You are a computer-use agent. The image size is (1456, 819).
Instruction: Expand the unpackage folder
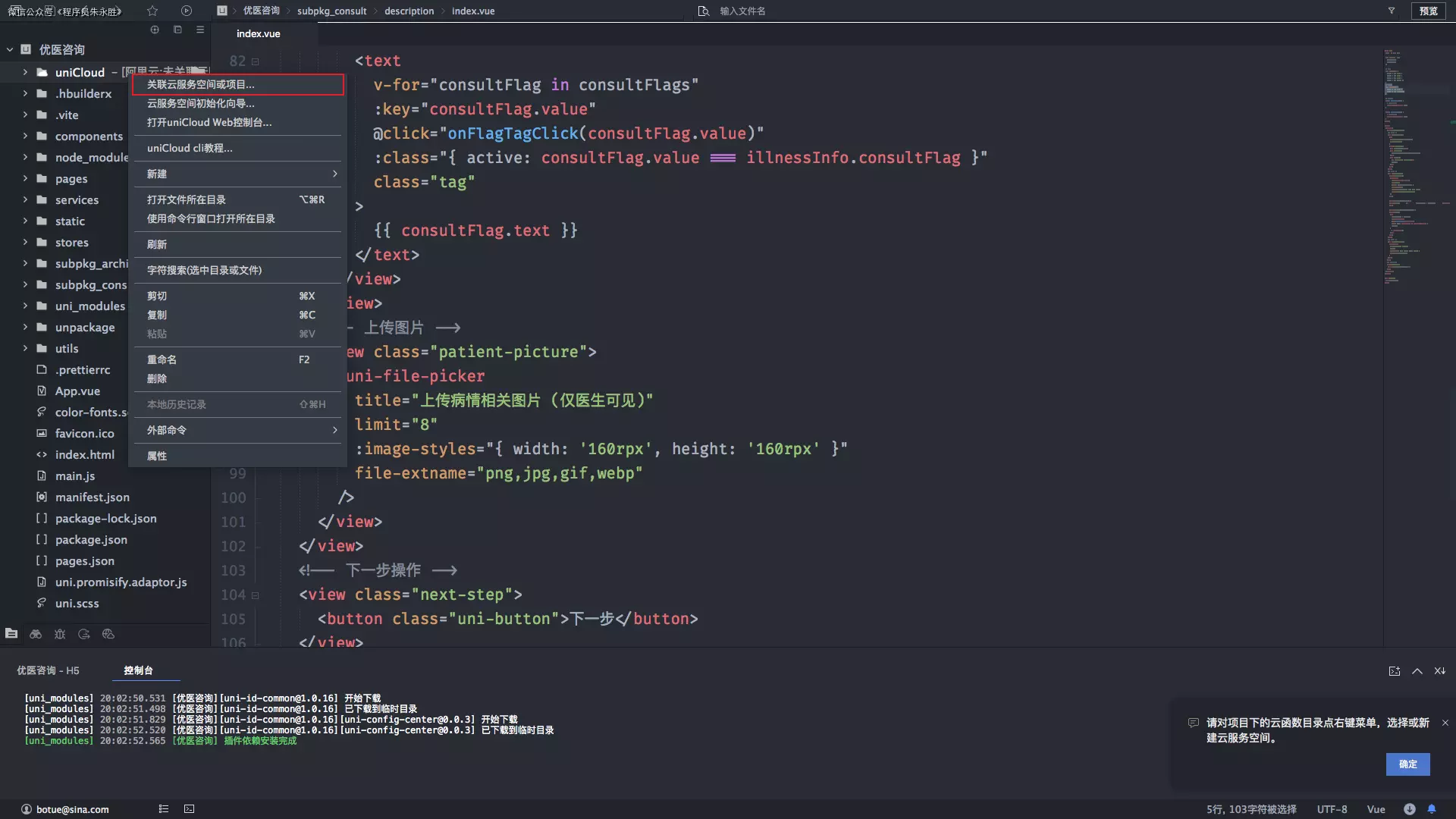click(x=25, y=327)
